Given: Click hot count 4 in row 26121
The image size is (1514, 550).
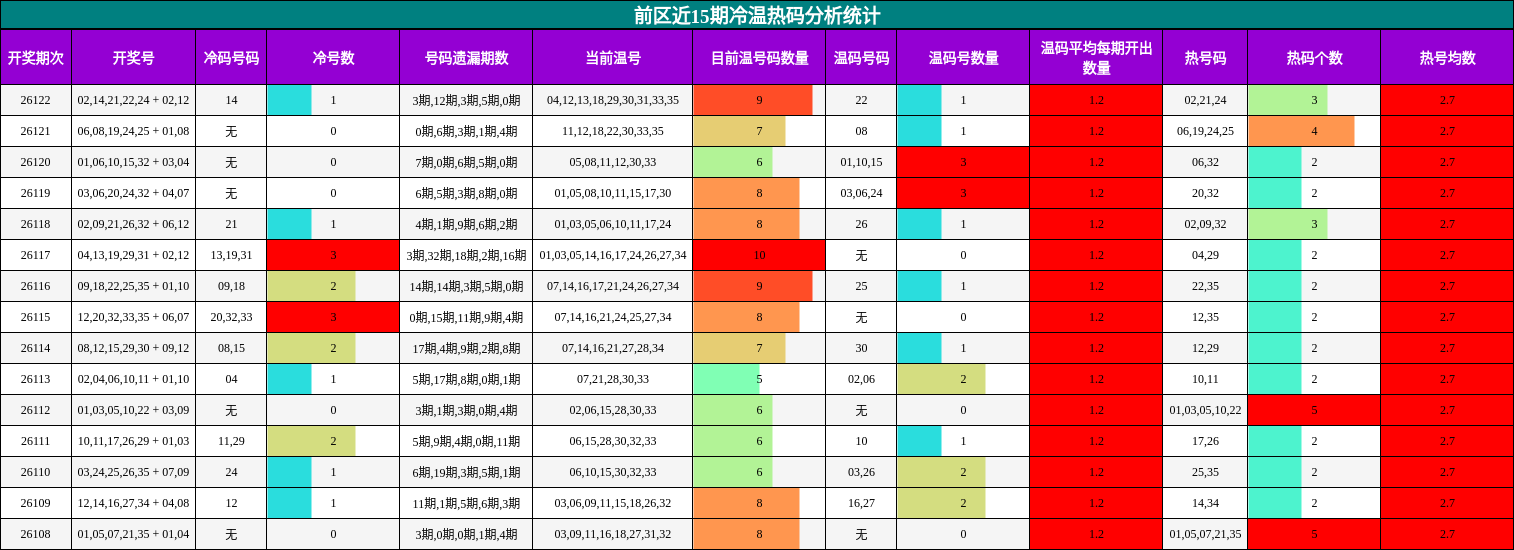Looking at the screenshot, I should [1314, 131].
